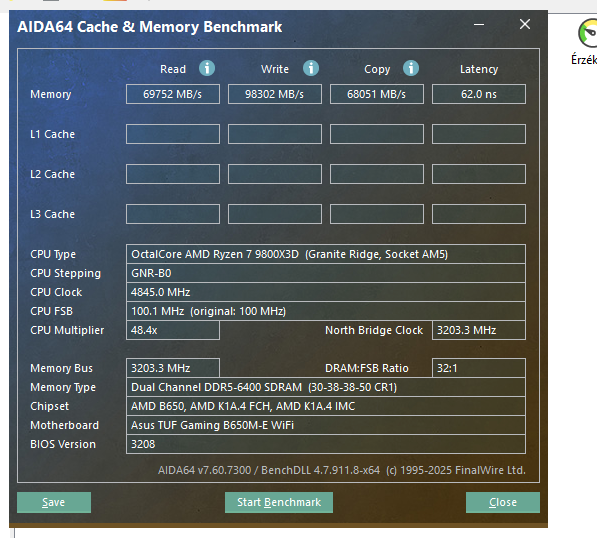The height and width of the screenshot is (538, 597).
Task: Click the L2 Cache row label
Action: pyautogui.click(x=53, y=174)
